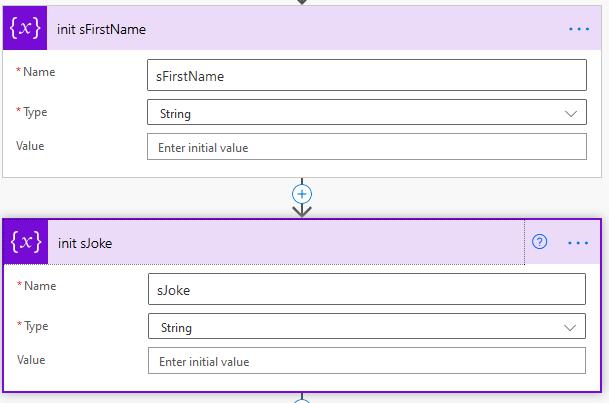Open the ellipsis menu for init sFirstName
The width and height of the screenshot is (609, 403).
pyautogui.click(x=579, y=29)
